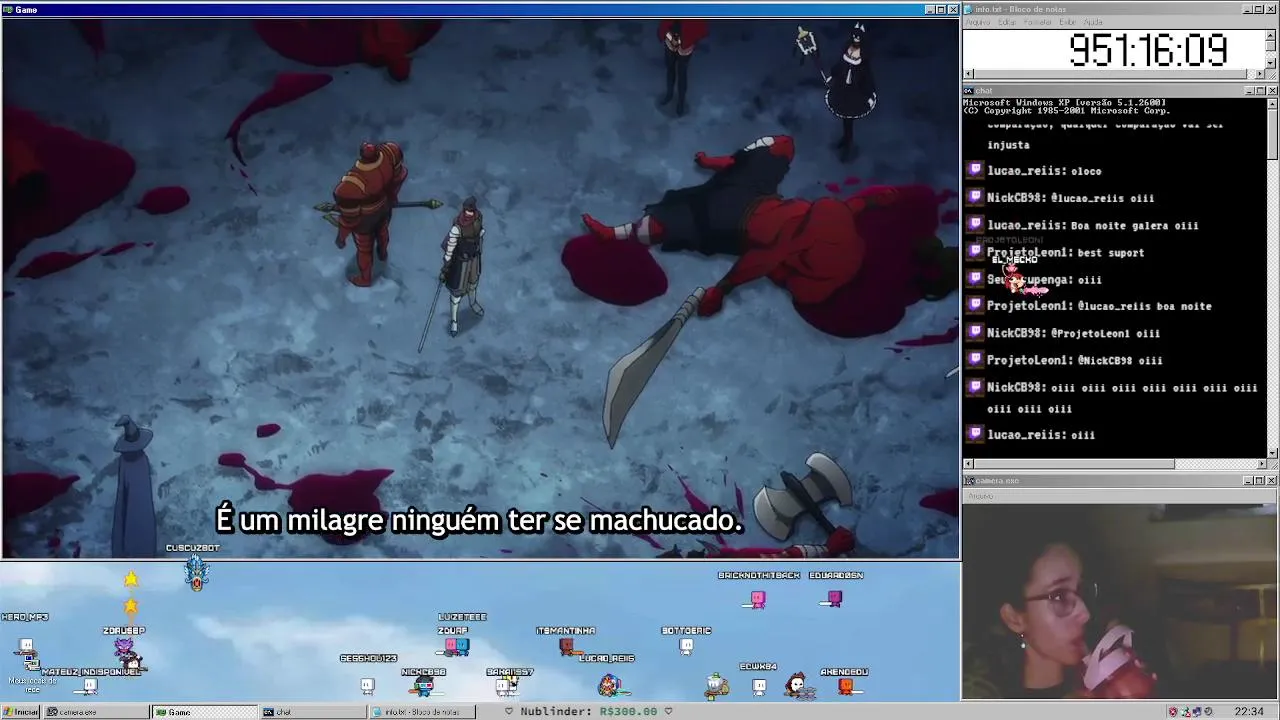The width and height of the screenshot is (1280, 720).
Task: Open Ajuda menu in info.txt Notepad
Action: tap(1093, 22)
